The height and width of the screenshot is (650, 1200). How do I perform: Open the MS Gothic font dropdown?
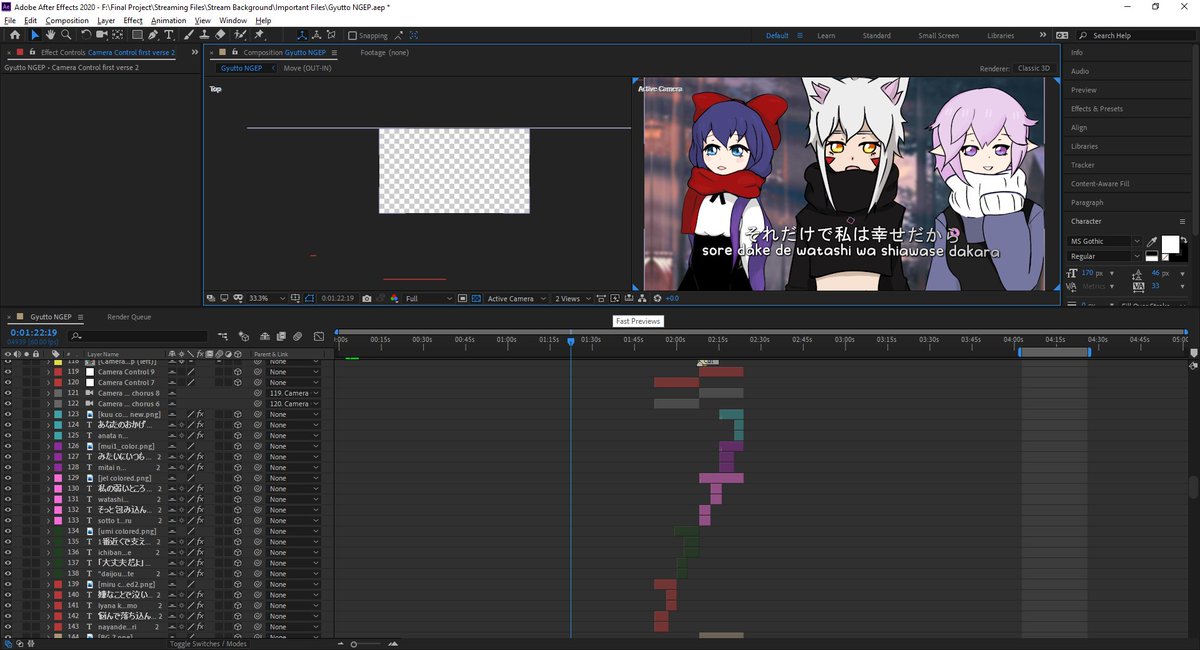coord(1105,241)
